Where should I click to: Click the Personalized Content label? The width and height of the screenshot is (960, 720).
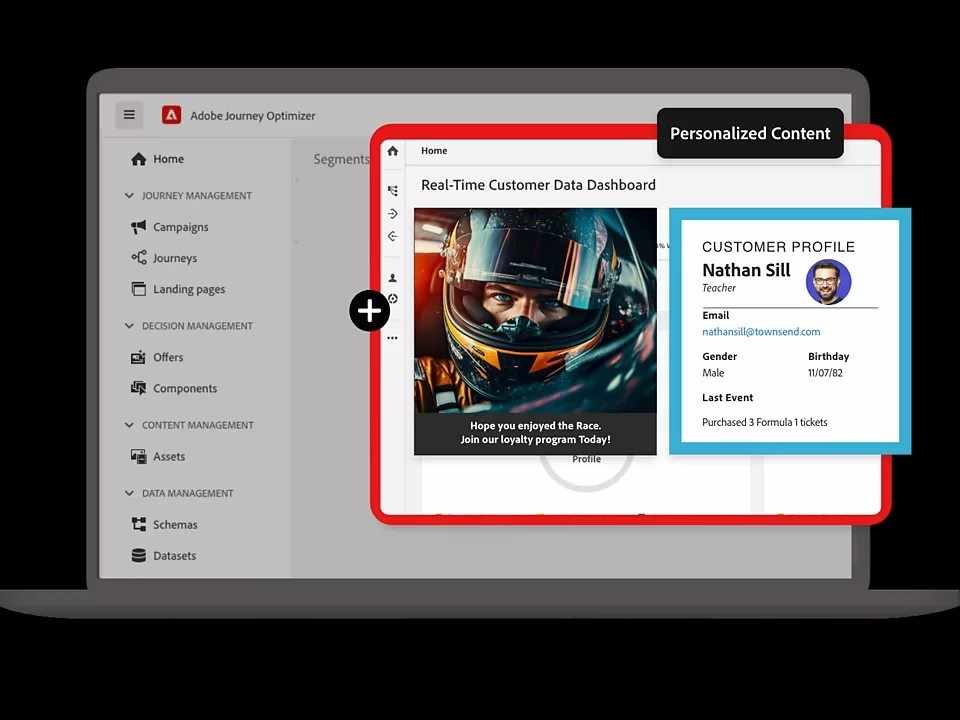tap(750, 133)
